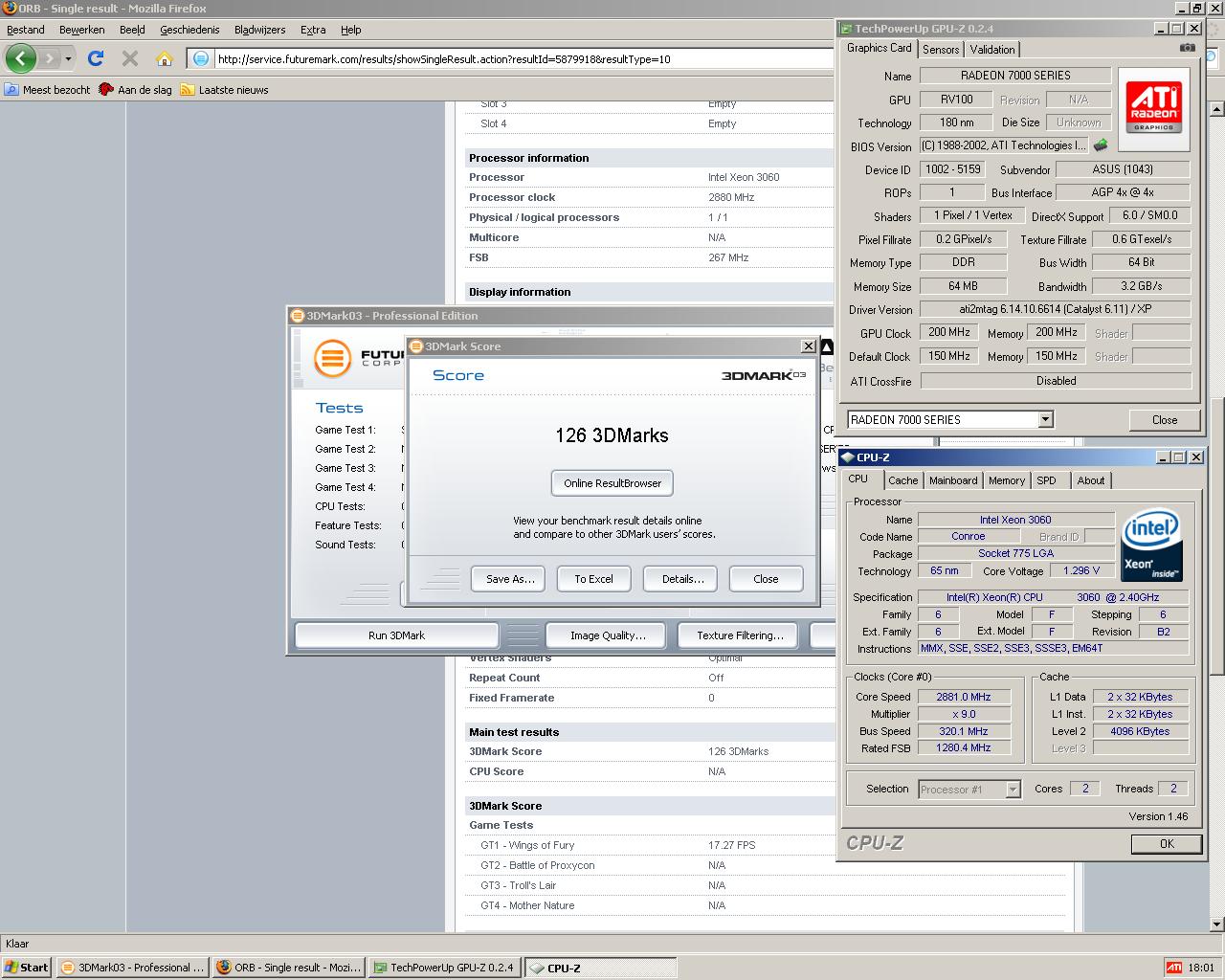
Task: Click the 3DMark Score dialog title icon
Action: (417, 346)
